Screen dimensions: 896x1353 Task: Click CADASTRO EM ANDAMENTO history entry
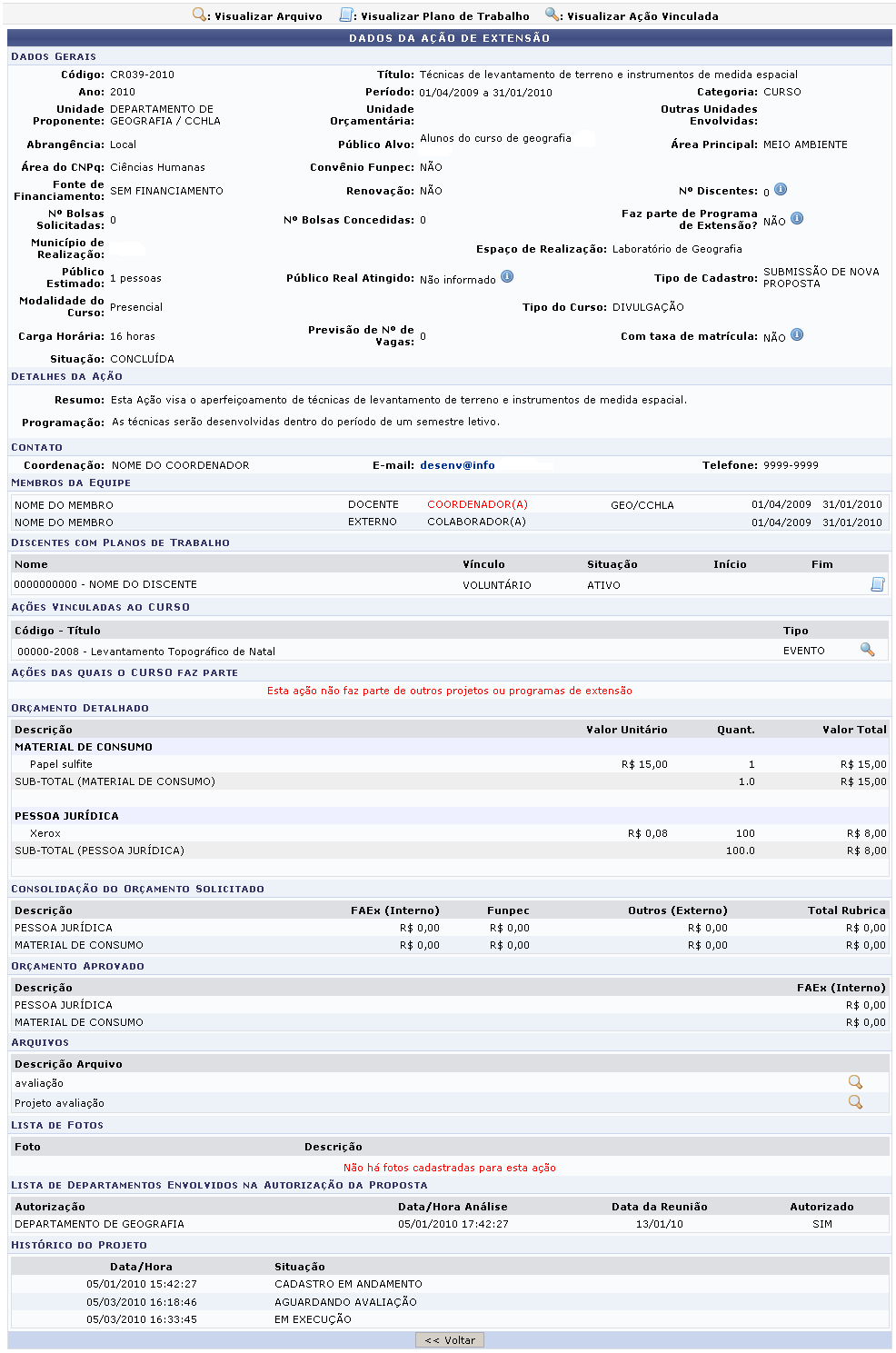tap(348, 1284)
